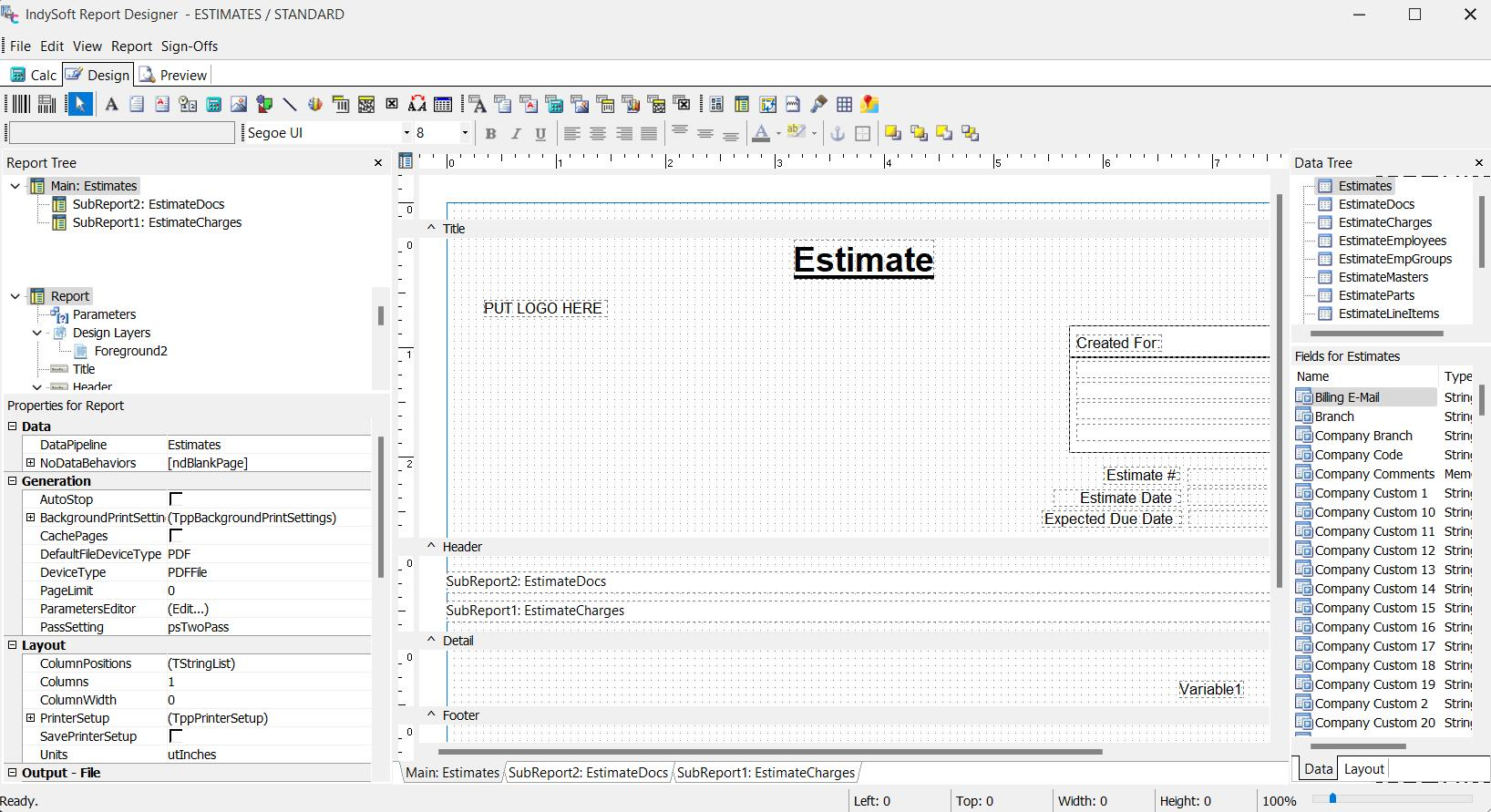Click the zoom slider in status bar

[x=1332, y=798]
